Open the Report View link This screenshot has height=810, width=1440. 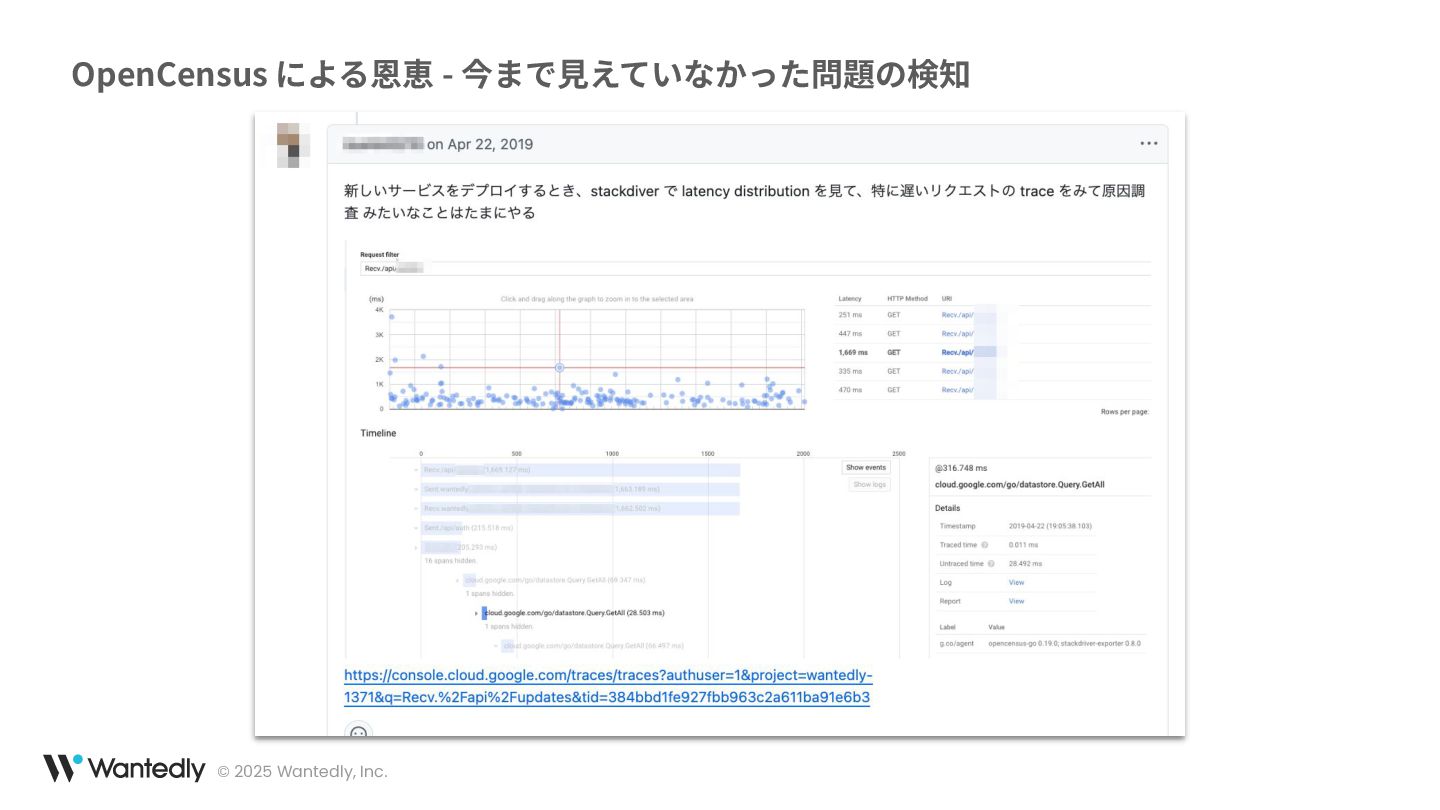tap(1016, 601)
